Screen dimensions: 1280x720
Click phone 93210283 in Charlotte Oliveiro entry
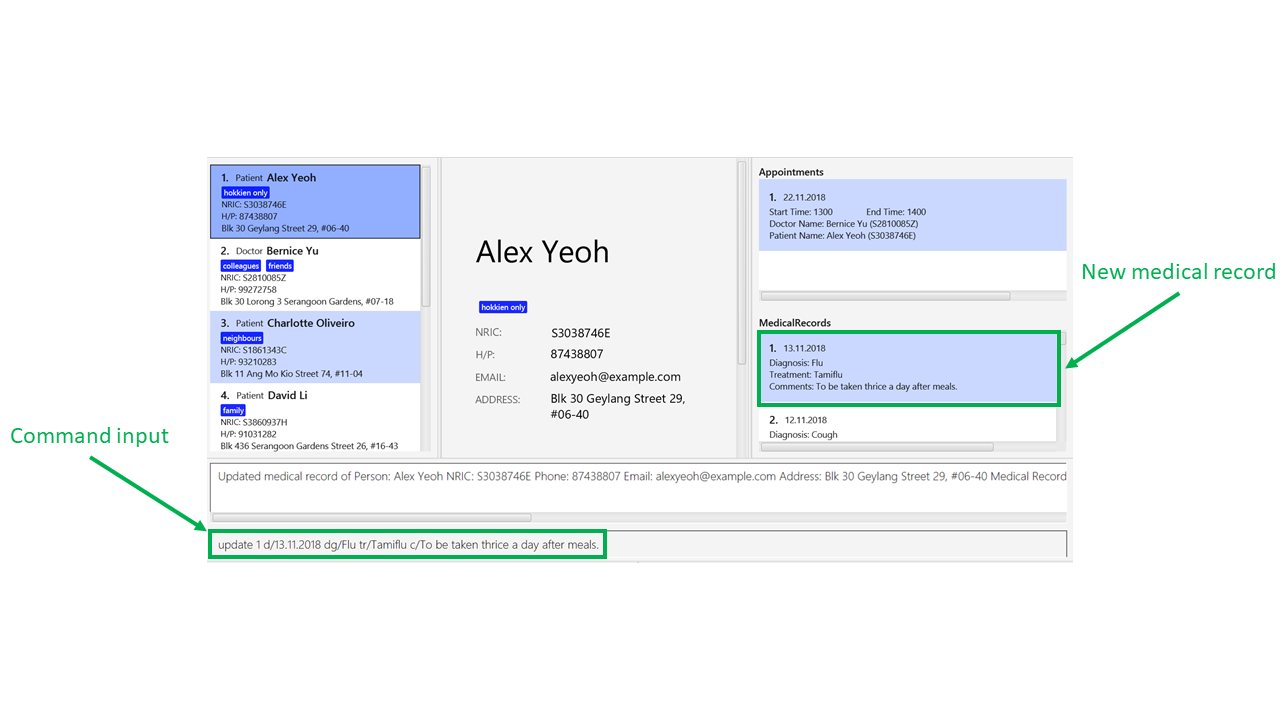[249, 362]
